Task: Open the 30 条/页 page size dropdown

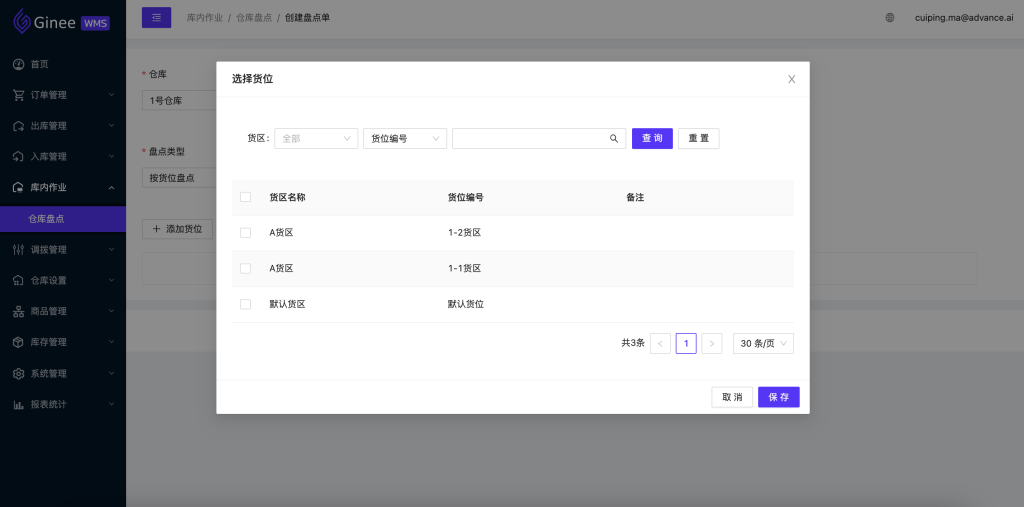Action: (x=763, y=344)
